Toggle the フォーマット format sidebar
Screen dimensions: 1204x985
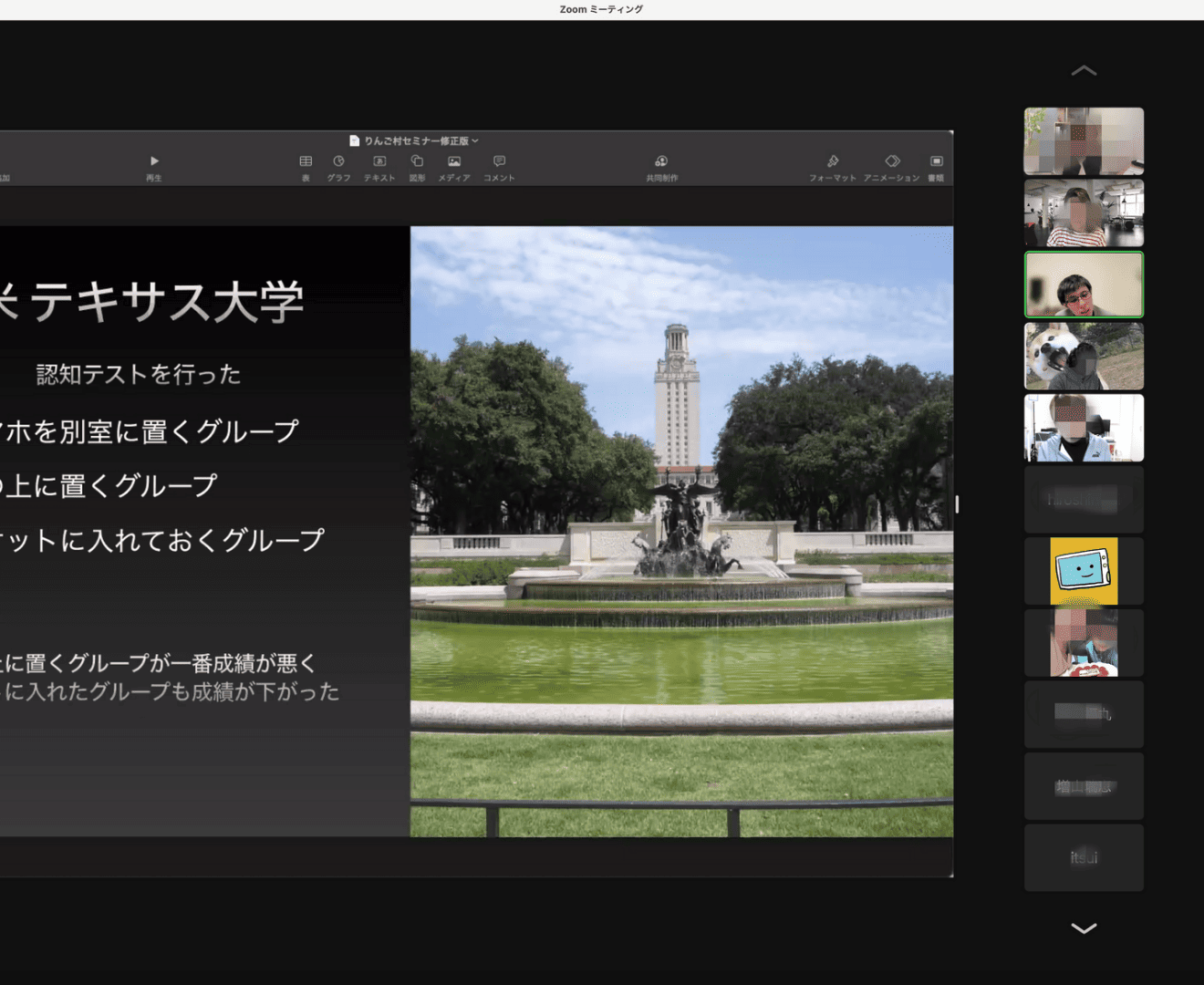(832, 165)
